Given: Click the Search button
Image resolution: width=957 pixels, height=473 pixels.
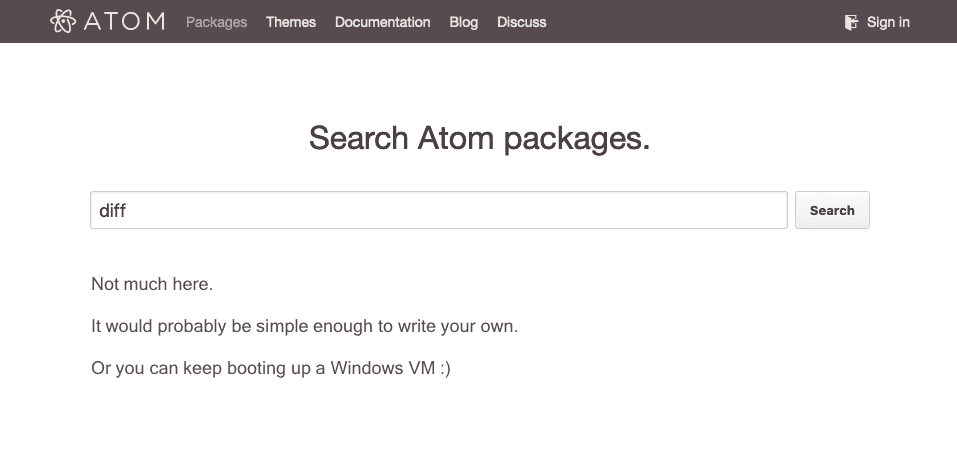Looking at the screenshot, I should tap(832, 210).
